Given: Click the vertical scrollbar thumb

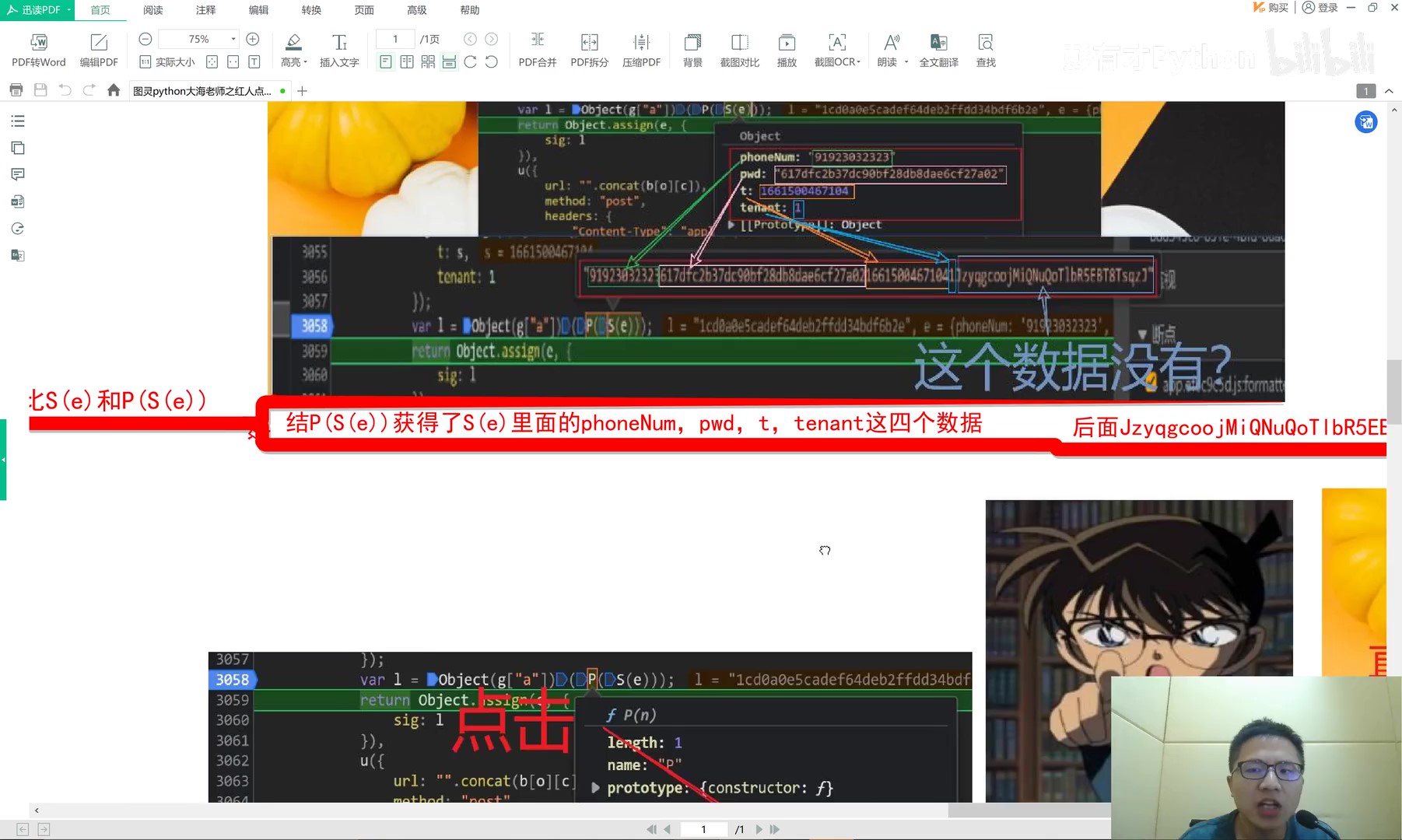Looking at the screenshot, I should [x=1393, y=392].
